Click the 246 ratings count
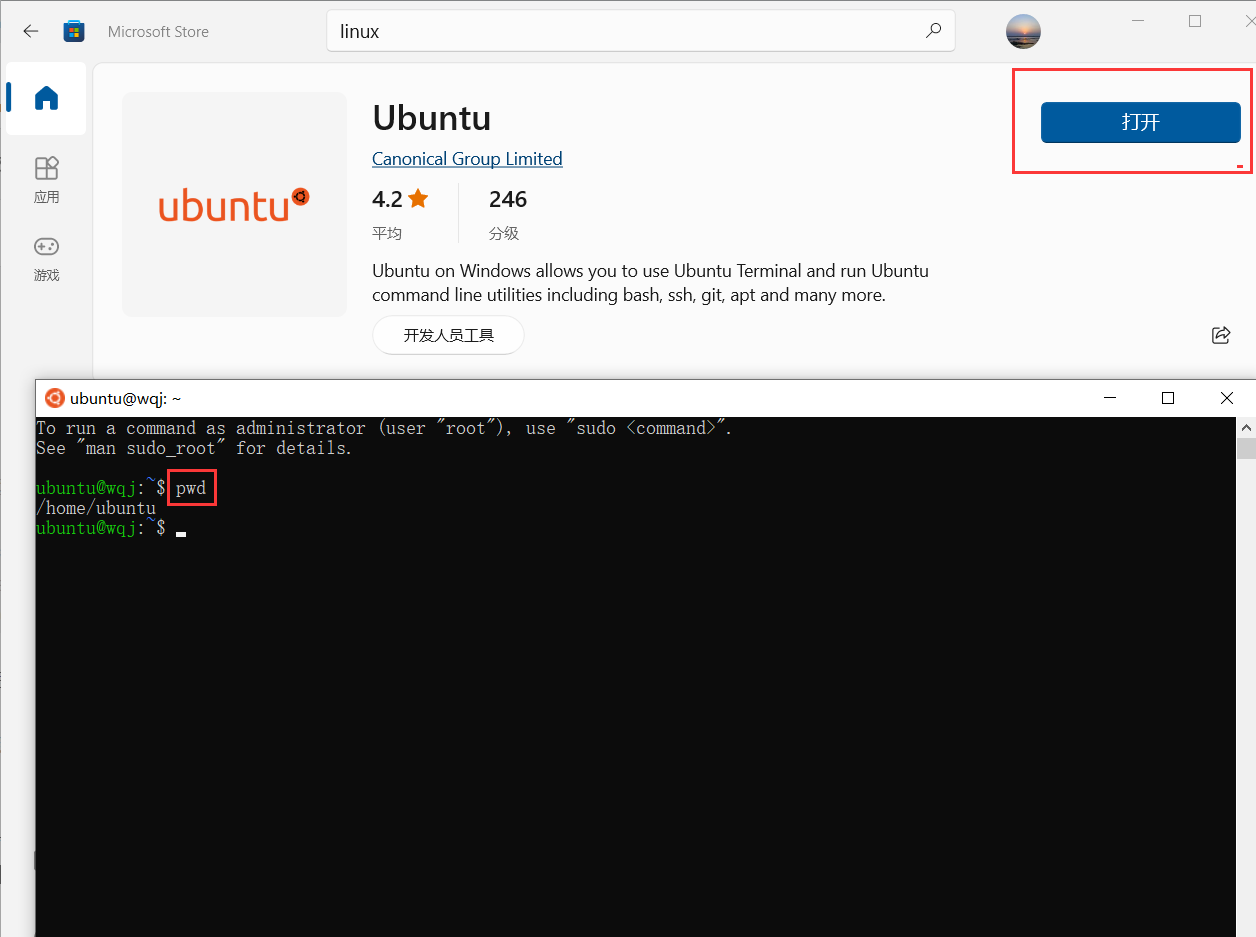 click(508, 199)
